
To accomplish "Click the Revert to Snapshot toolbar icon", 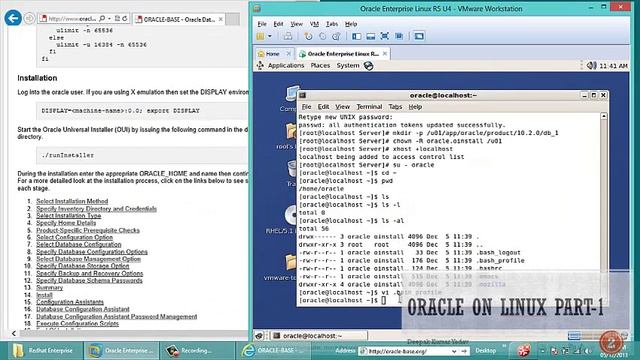I will click(x=322, y=36).
